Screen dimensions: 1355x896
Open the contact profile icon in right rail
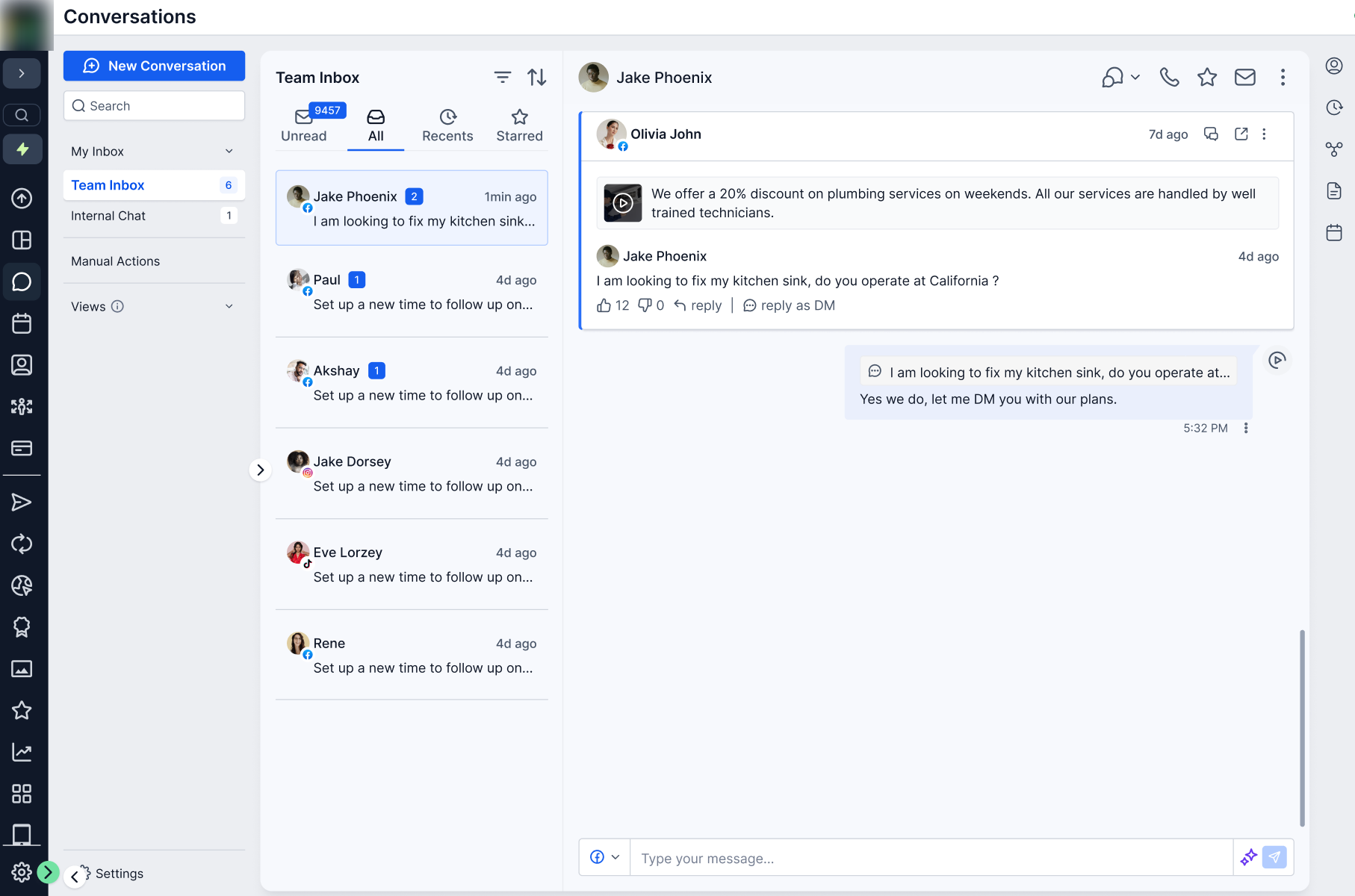click(x=1334, y=66)
